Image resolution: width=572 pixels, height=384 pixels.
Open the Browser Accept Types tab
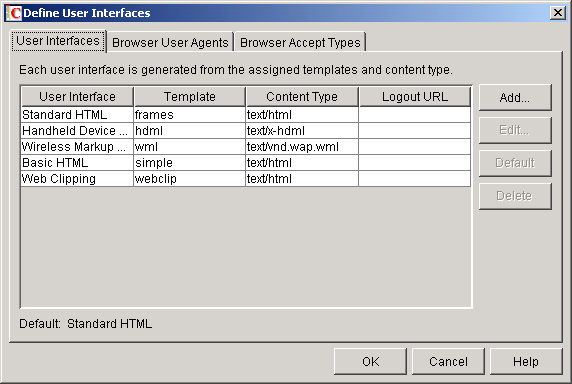pos(300,43)
